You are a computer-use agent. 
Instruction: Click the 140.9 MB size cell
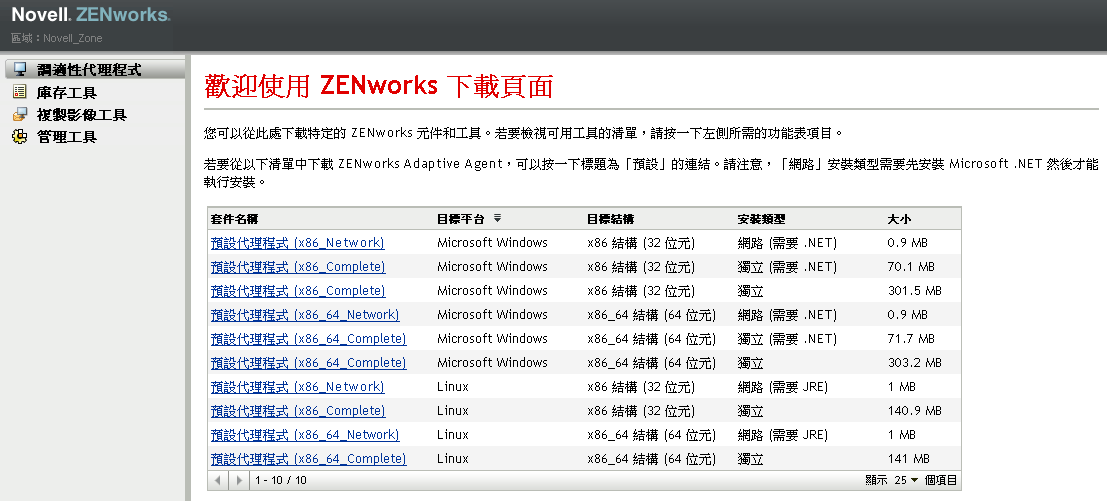click(914, 411)
